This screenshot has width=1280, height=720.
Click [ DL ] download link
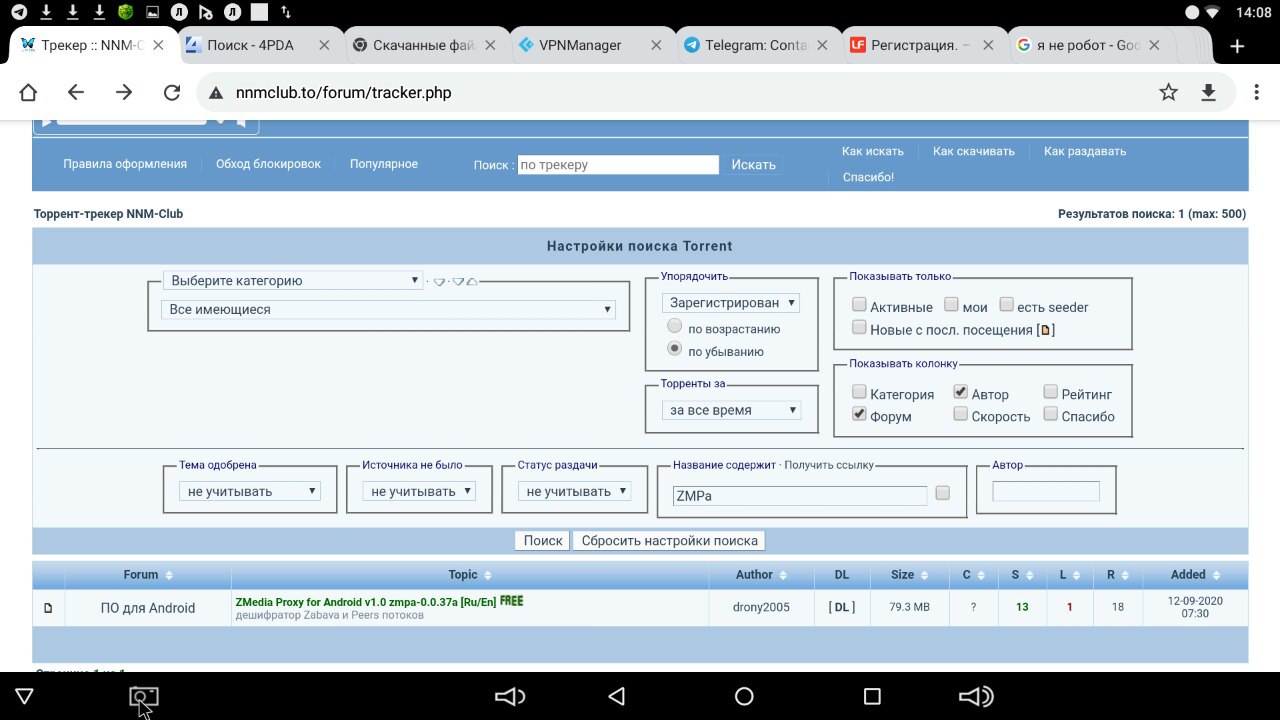(x=842, y=607)
